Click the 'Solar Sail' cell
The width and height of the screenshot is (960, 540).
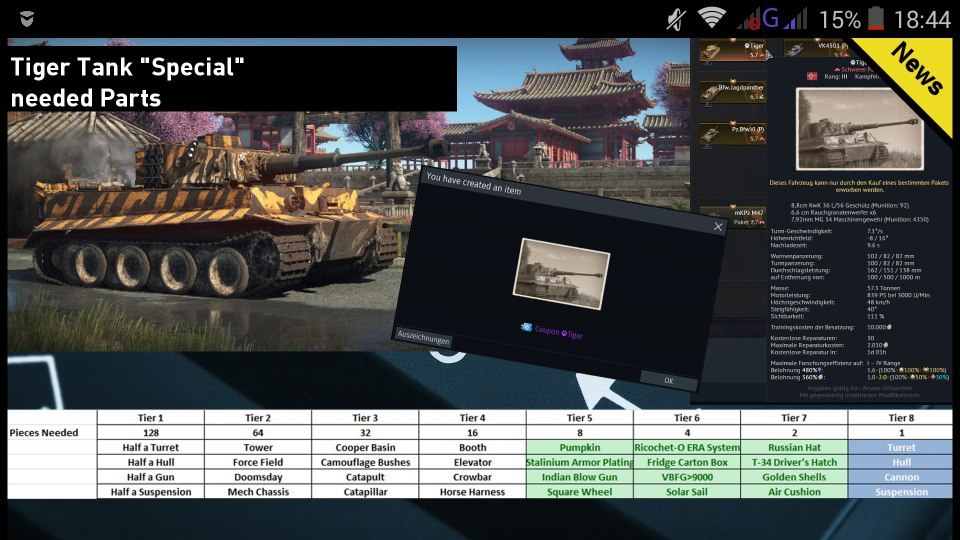click(x=687, y=492)
